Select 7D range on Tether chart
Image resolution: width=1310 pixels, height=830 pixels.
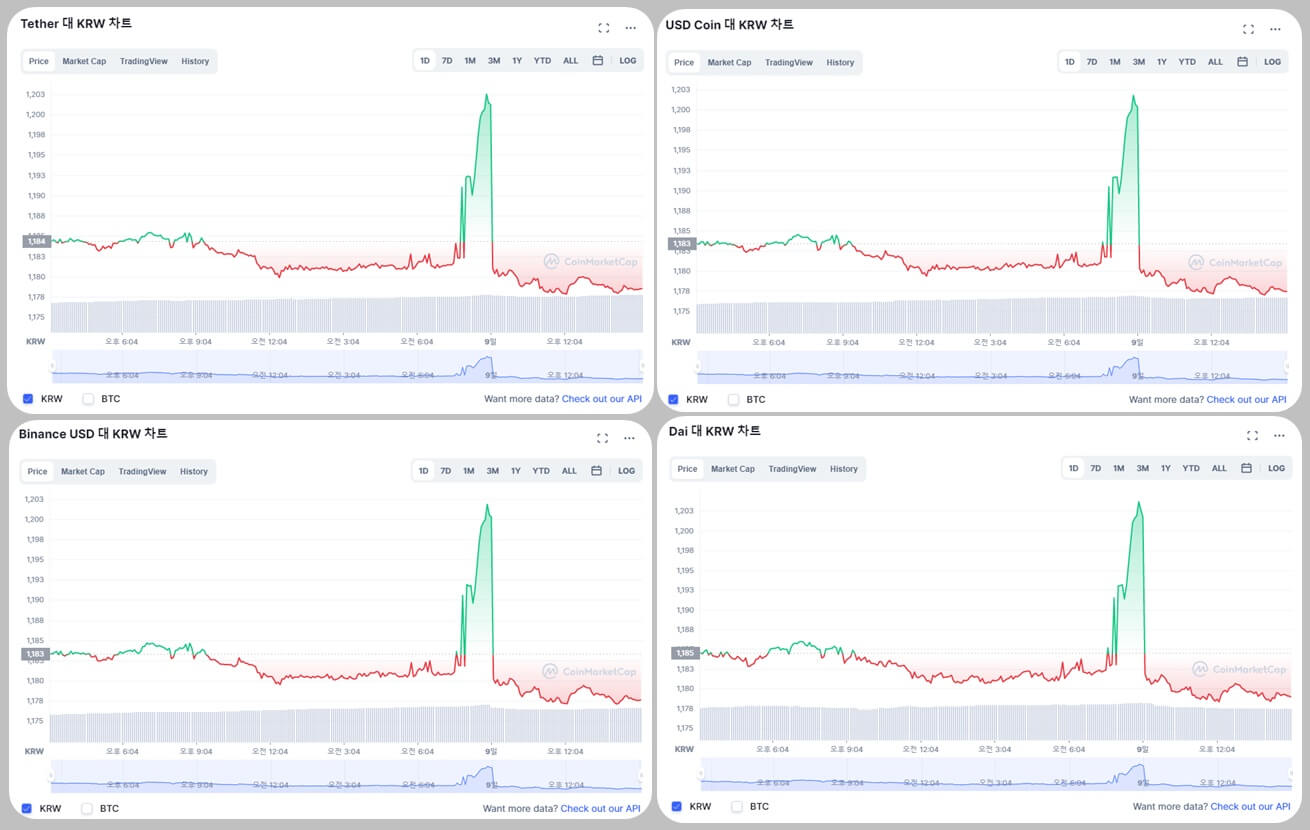point(447,61)
